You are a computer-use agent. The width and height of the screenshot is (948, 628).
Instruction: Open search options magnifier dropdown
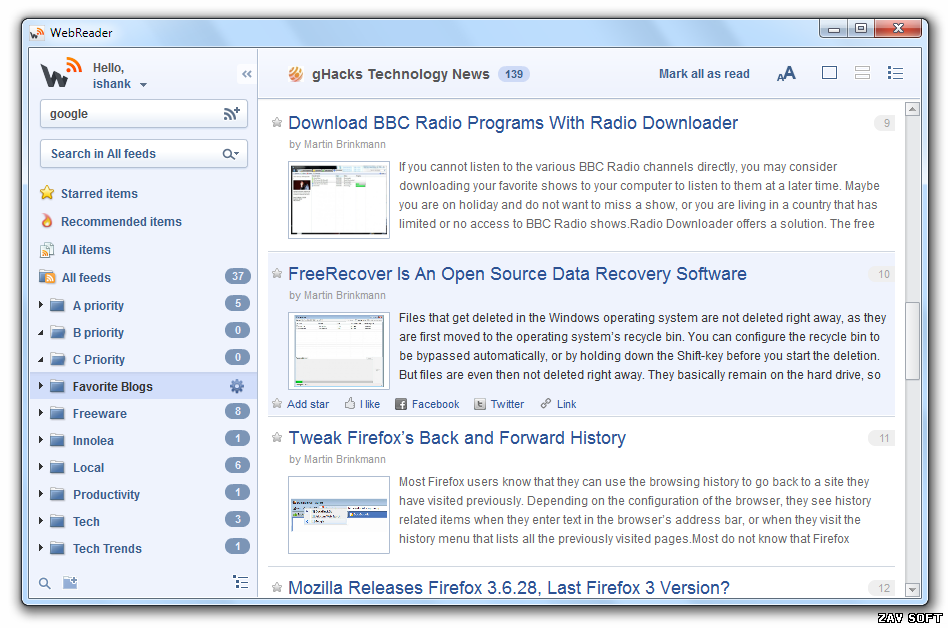point(230,154)
